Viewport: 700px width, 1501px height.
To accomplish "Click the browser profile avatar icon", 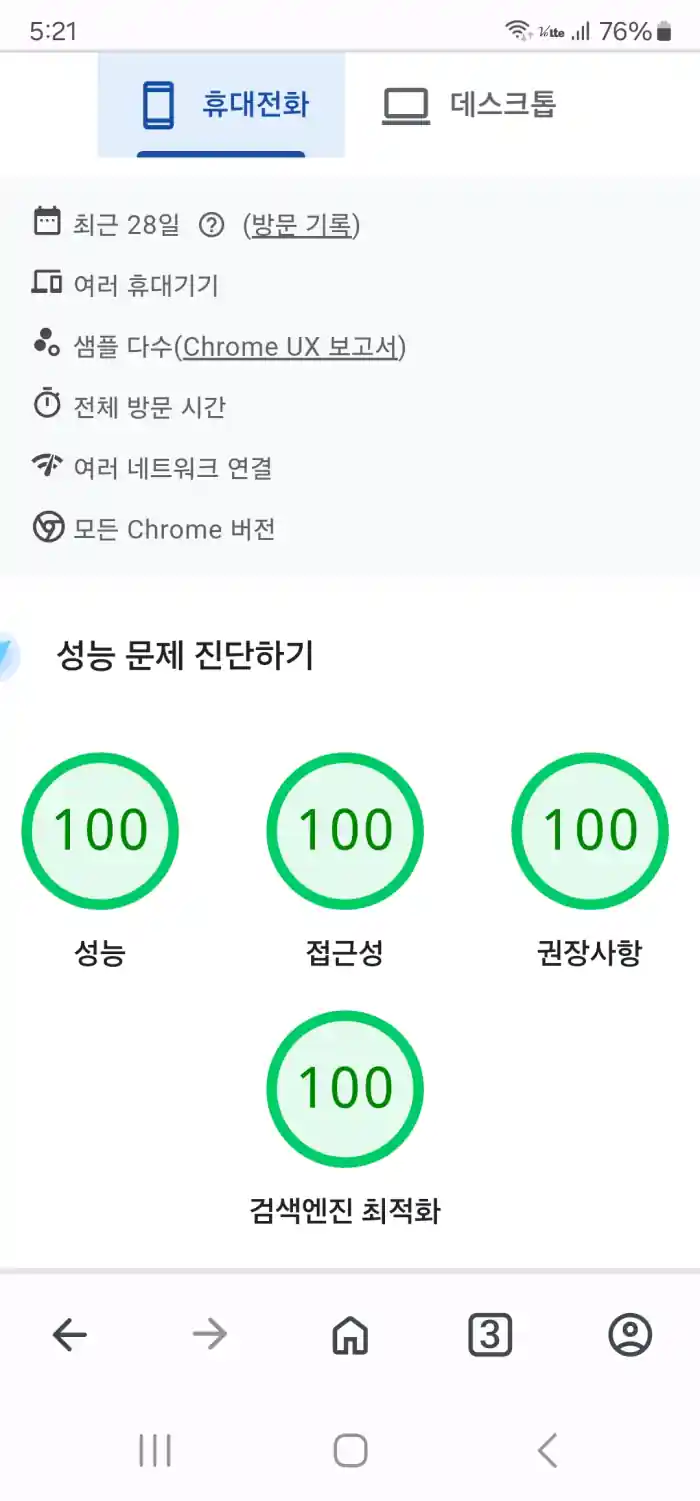I will pyautogui.click(x=629, y=1334).
